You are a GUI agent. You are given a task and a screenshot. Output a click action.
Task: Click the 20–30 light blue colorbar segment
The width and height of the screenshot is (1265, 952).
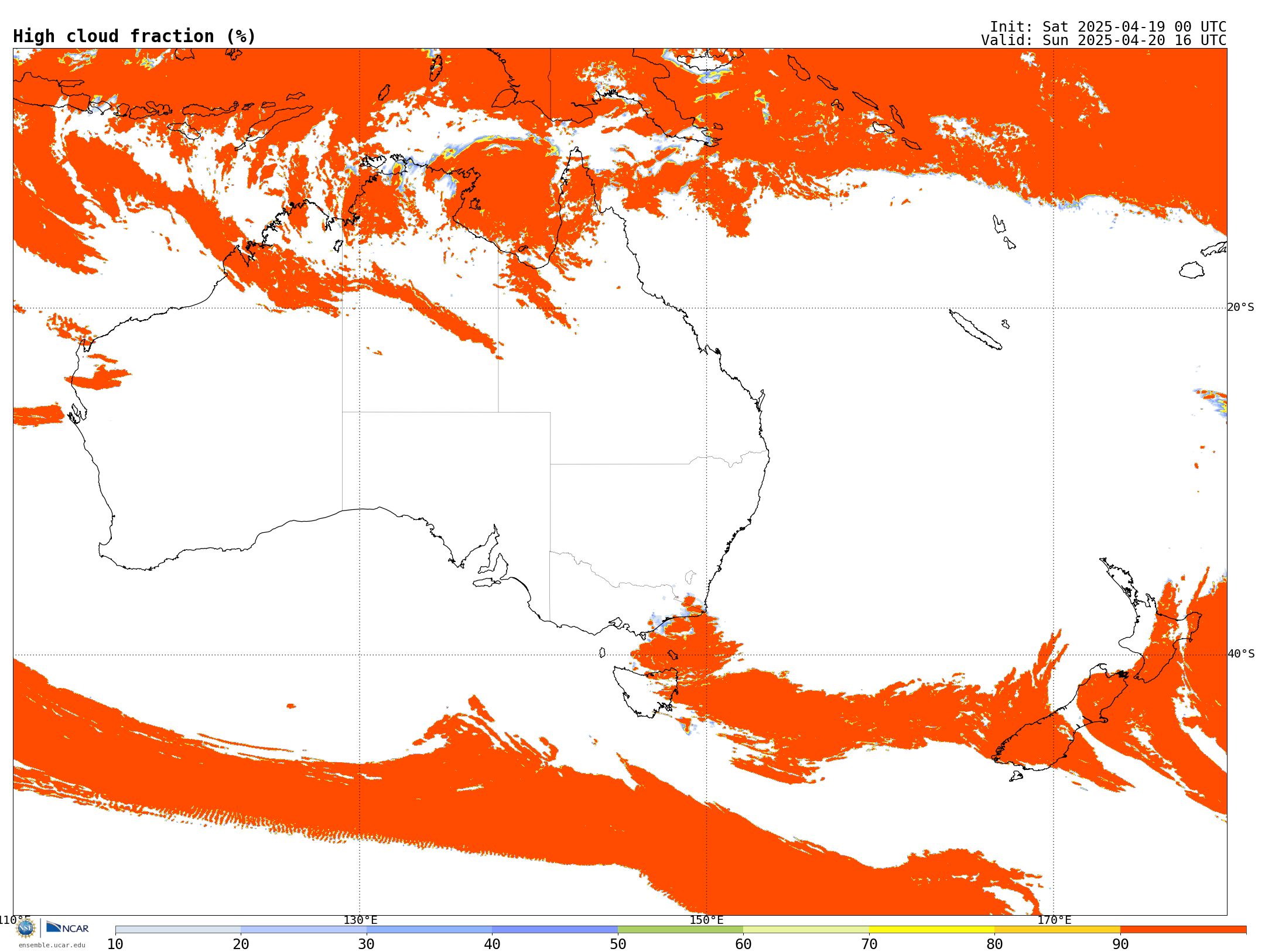[x=303, y=930]
